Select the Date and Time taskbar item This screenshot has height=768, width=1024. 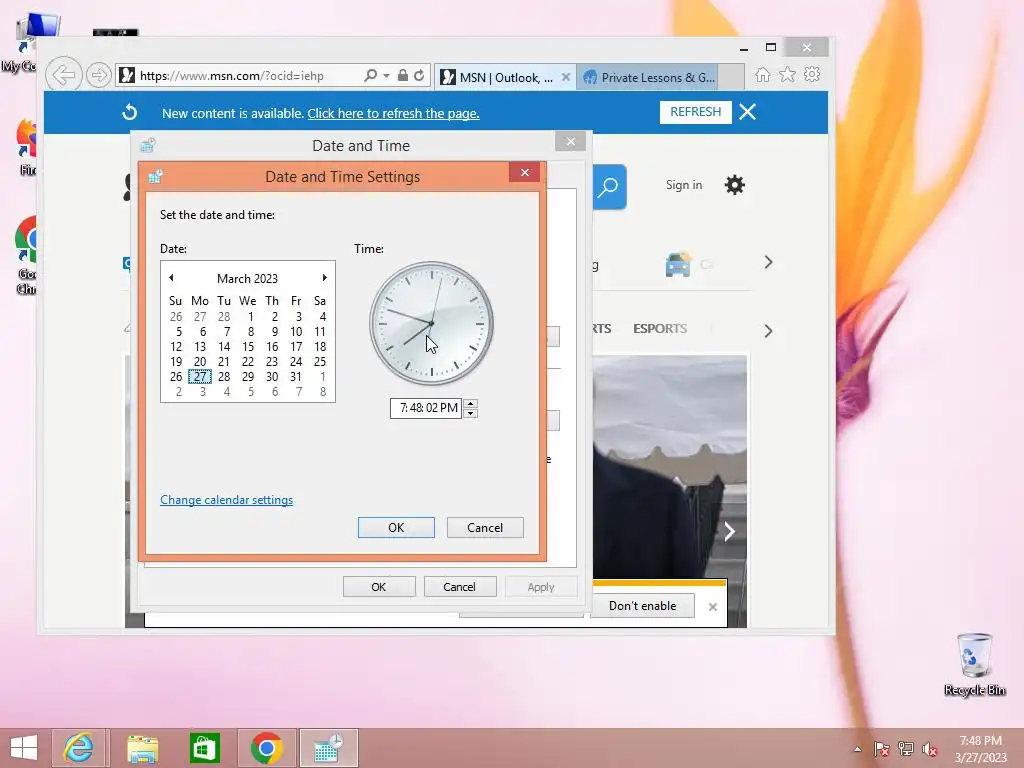point(328,748)
